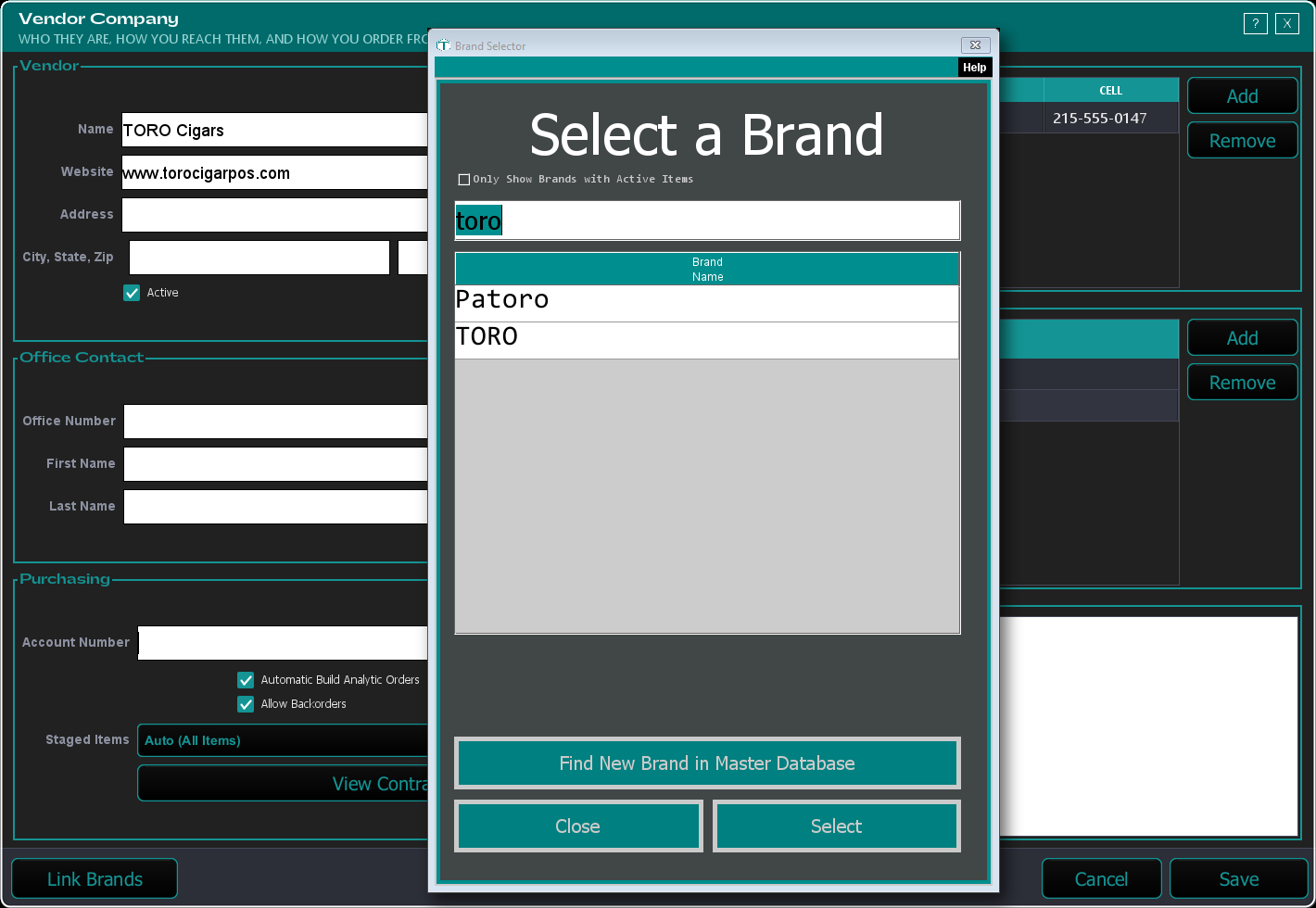This screenshot has height=908, width=1316.
Task: Click the question mark help icon in Vendor Company
Action: (1255, 24)
